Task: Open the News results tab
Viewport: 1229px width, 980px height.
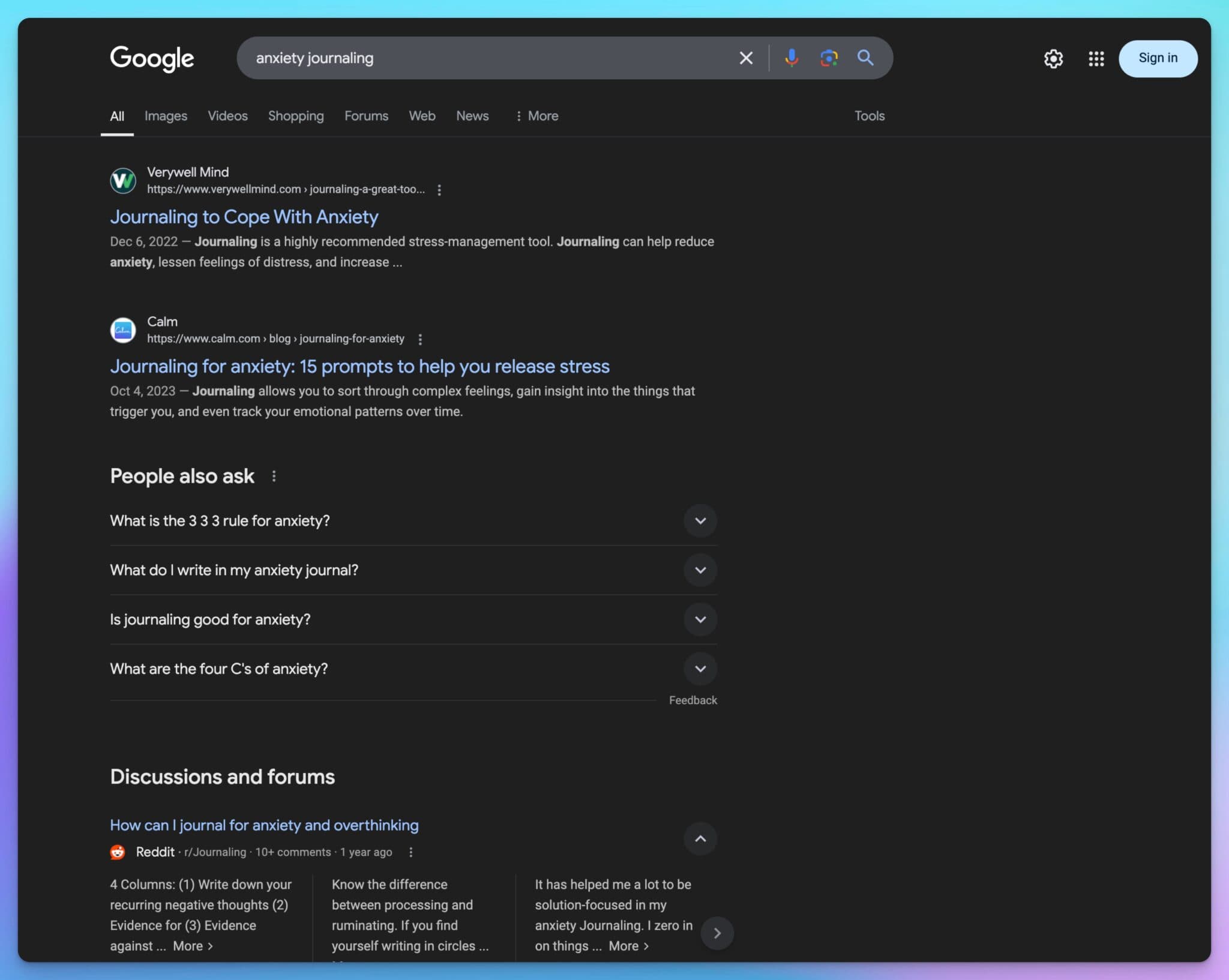Action: tap(472, 116)
